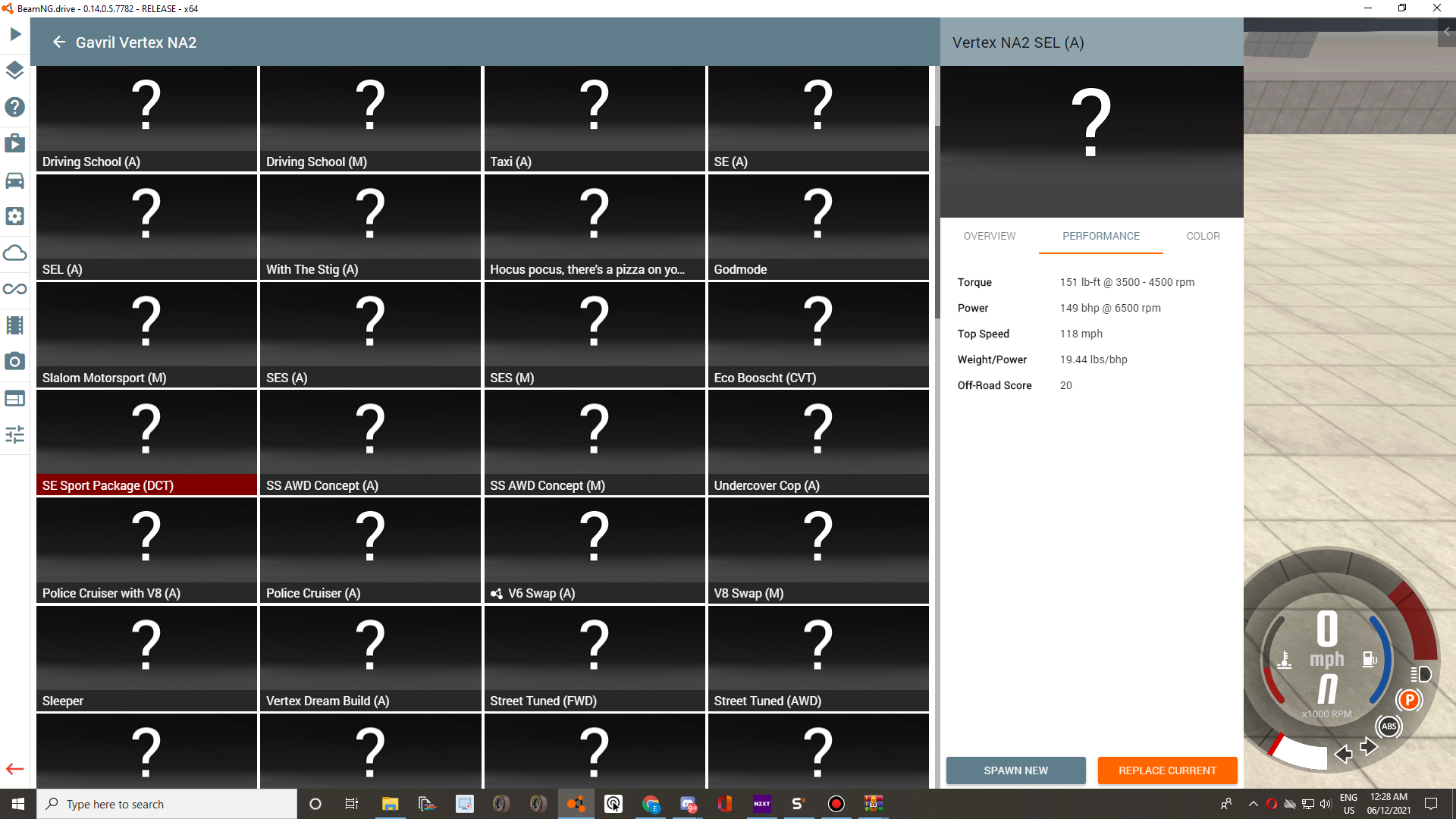Choose the Sleeper configuration
The width and height of the screenshot is (1456, 819).
(x=146, y=658)
